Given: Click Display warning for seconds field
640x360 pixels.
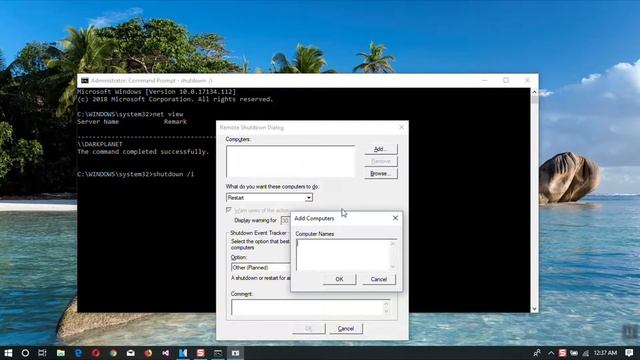Looking at the screenshot, I should coord(285,220).
